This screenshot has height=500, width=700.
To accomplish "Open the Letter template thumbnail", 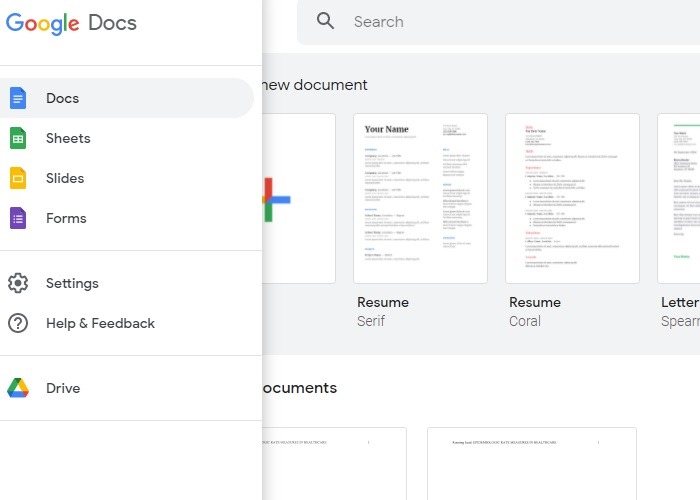I will pos(679,199).
